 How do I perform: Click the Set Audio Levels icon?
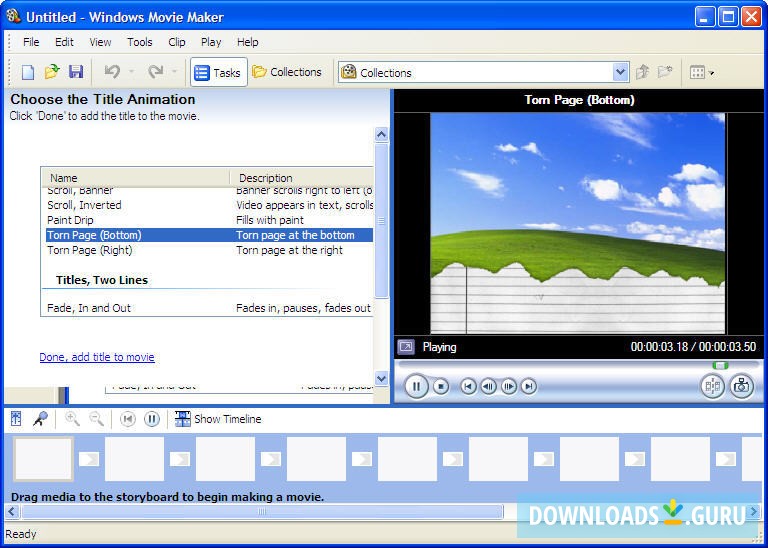click(x=16, y=419)
